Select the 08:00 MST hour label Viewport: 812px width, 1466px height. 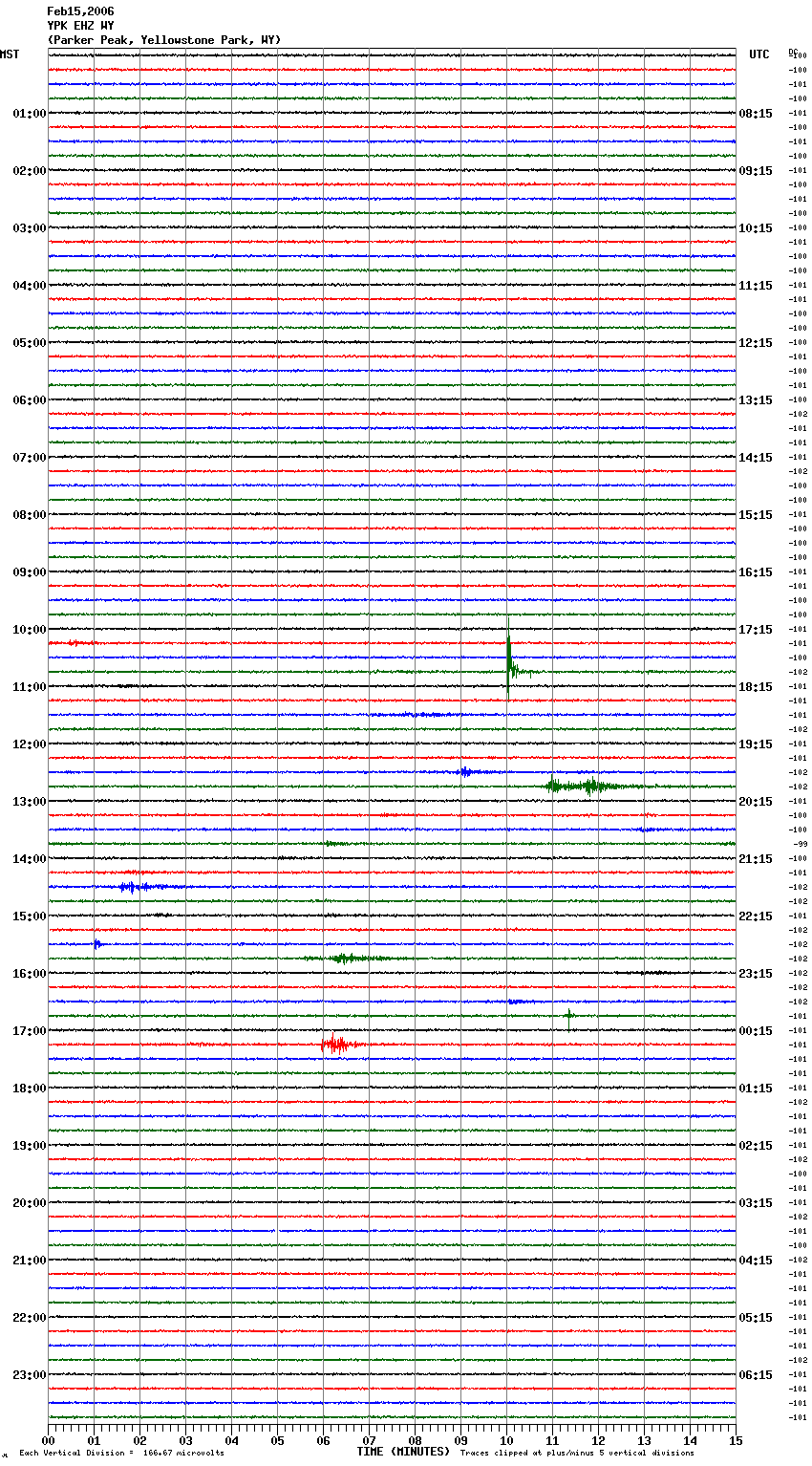coord(30,515)
